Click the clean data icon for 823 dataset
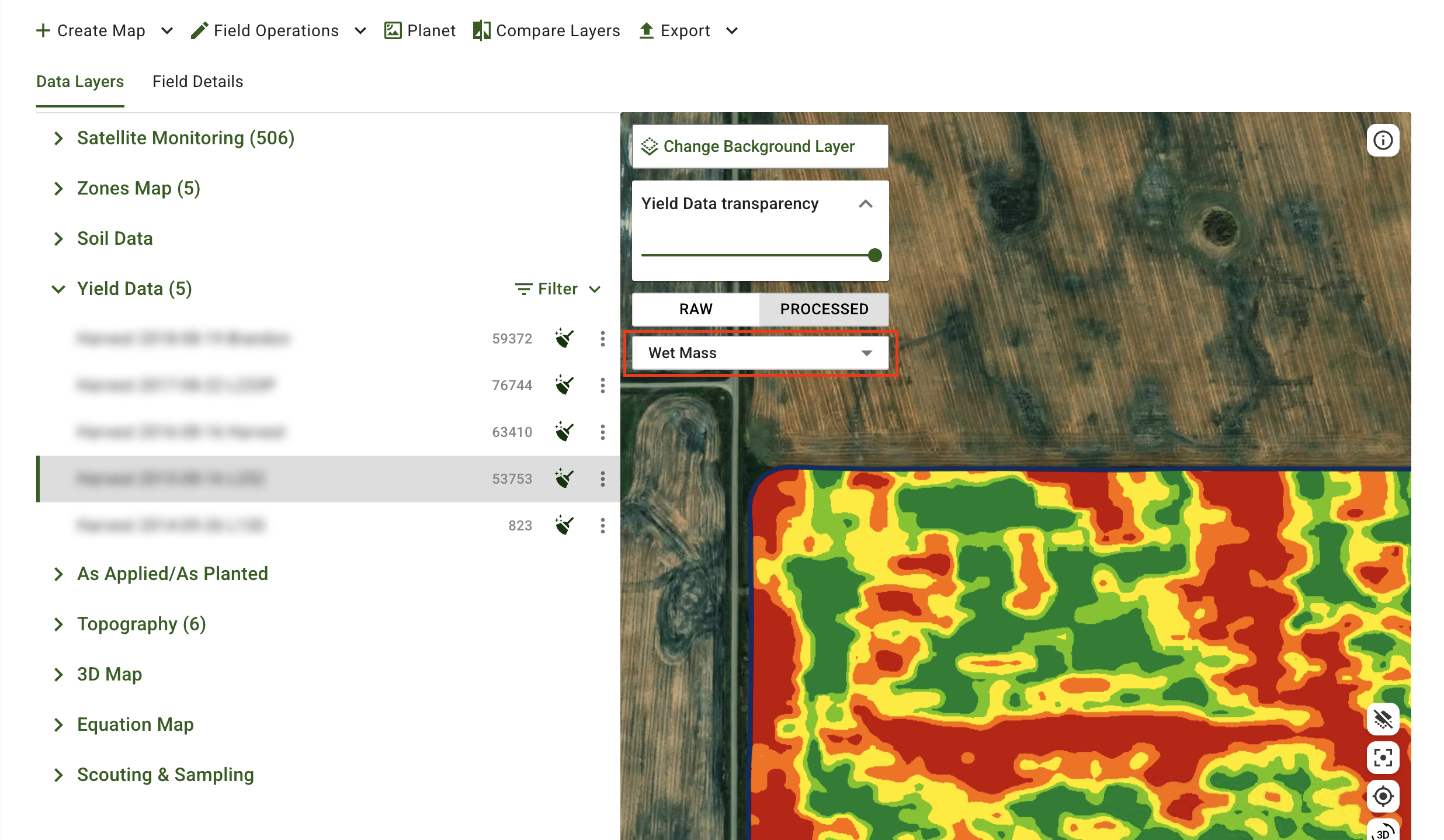The image size is (1444, 840). click(x=564, y=525)
